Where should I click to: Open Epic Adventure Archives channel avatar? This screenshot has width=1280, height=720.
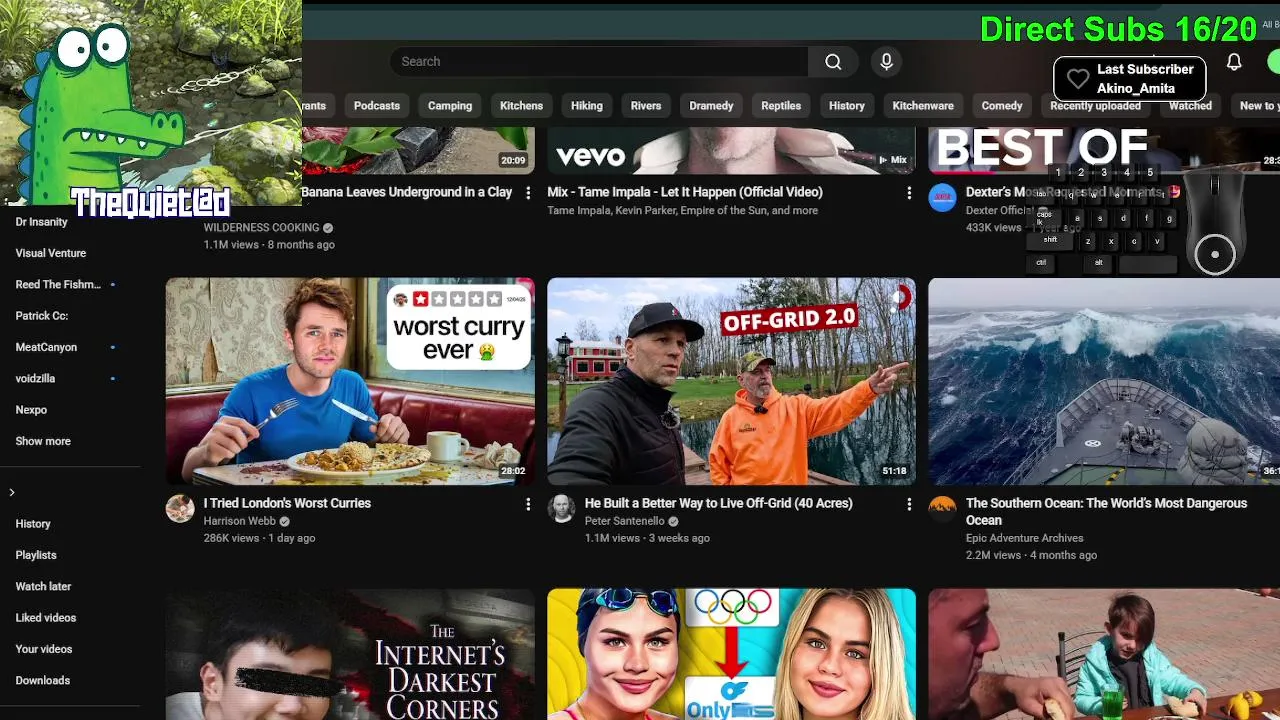(943, 508)
